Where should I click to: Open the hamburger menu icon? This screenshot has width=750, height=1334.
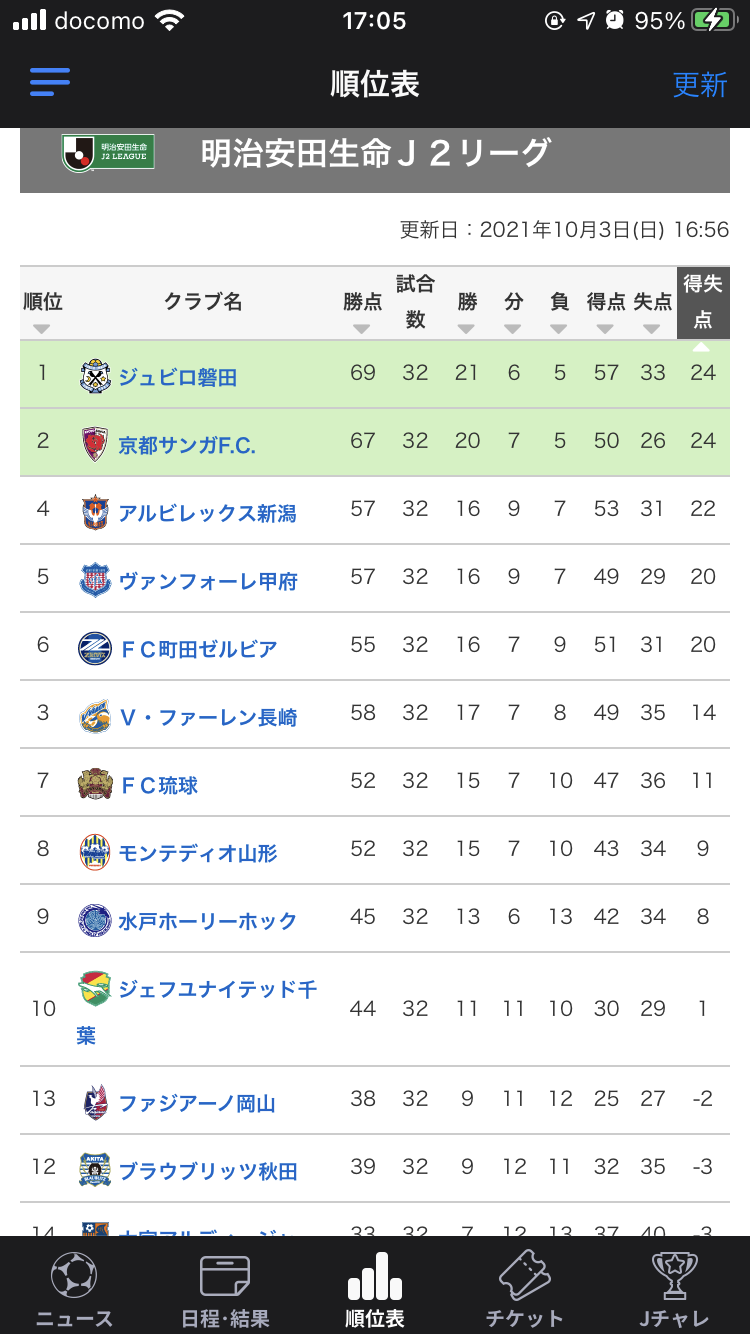click(50, 82)
